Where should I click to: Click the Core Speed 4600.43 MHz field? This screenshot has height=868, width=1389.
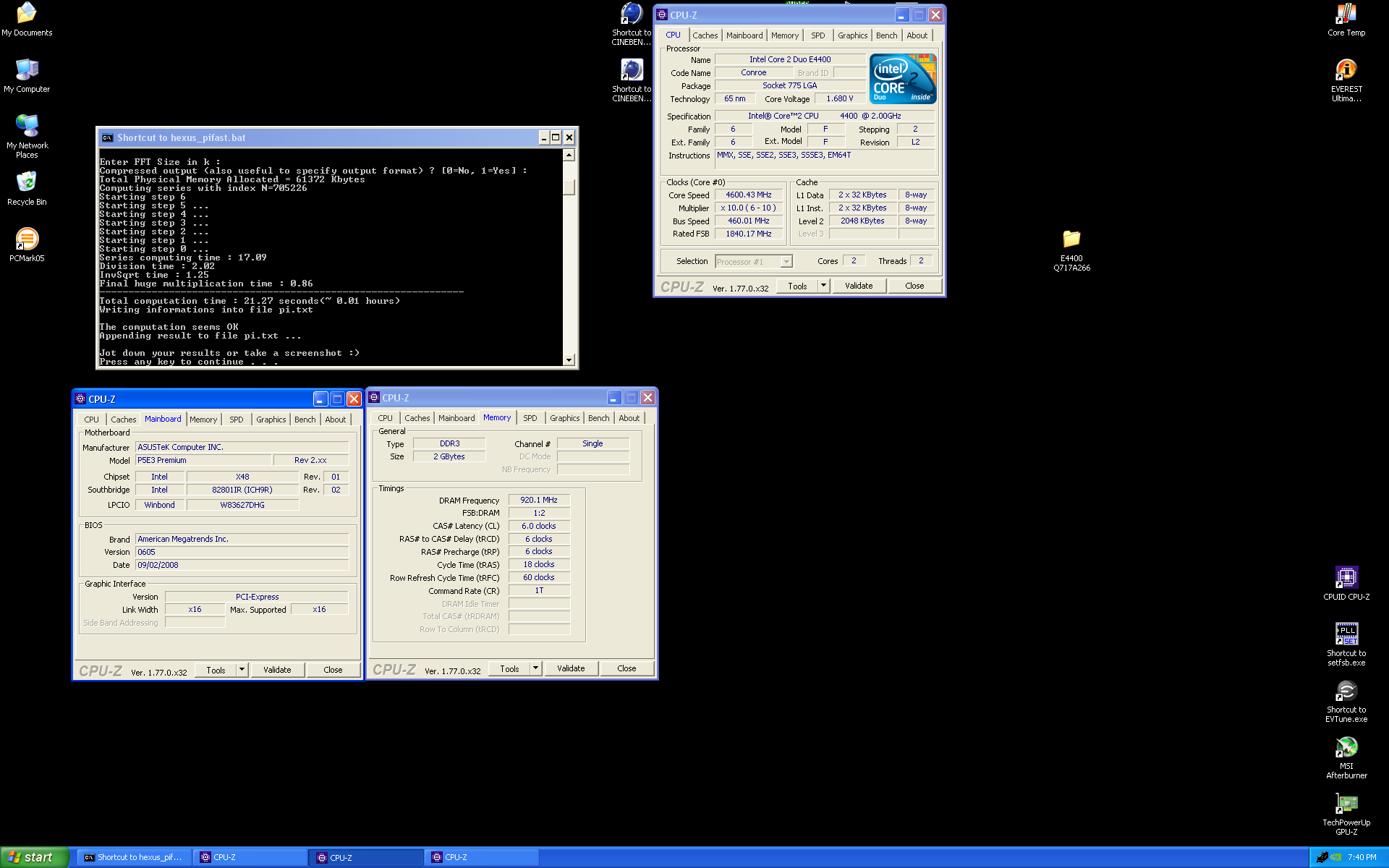point(749,195)
